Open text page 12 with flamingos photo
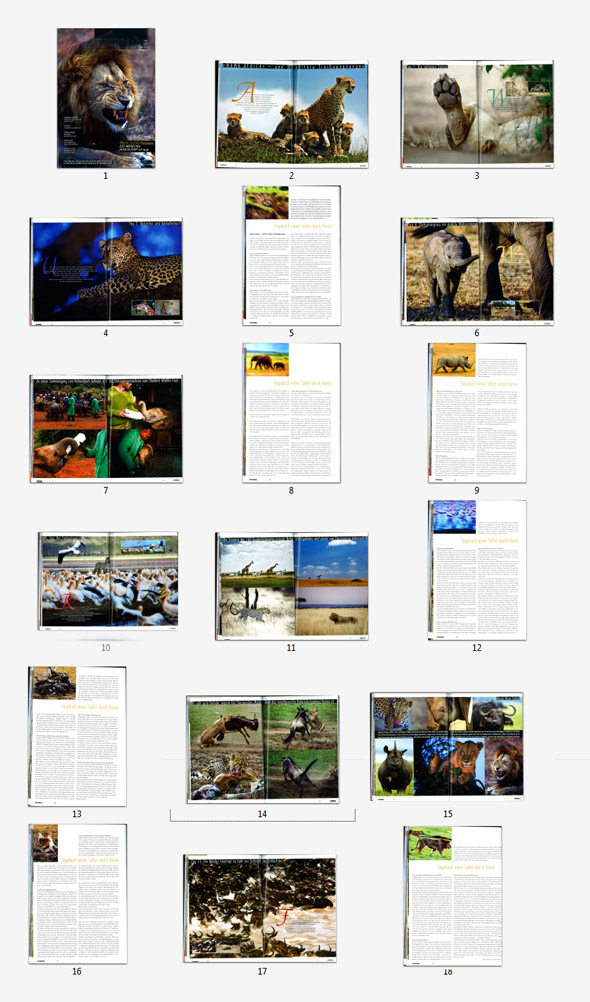This screenshot has width=590, height=1002. pyautogui.click(x=477, y=570)
